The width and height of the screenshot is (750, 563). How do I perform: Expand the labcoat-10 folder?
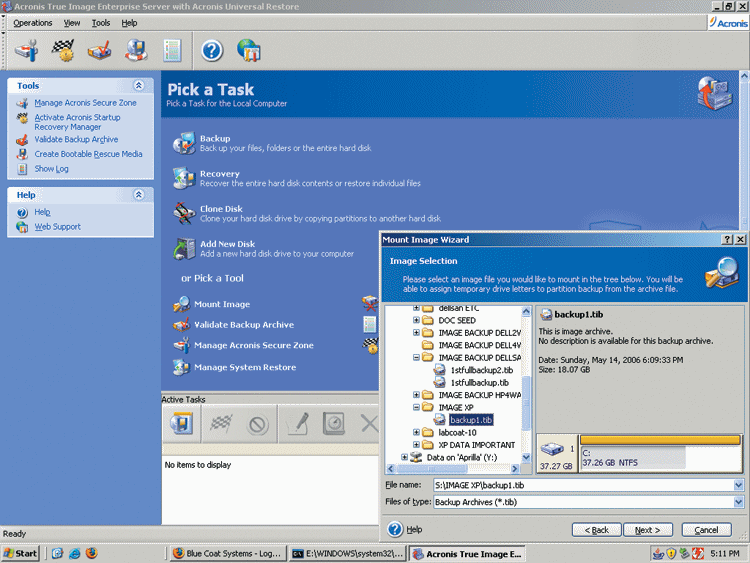[416, 432]
